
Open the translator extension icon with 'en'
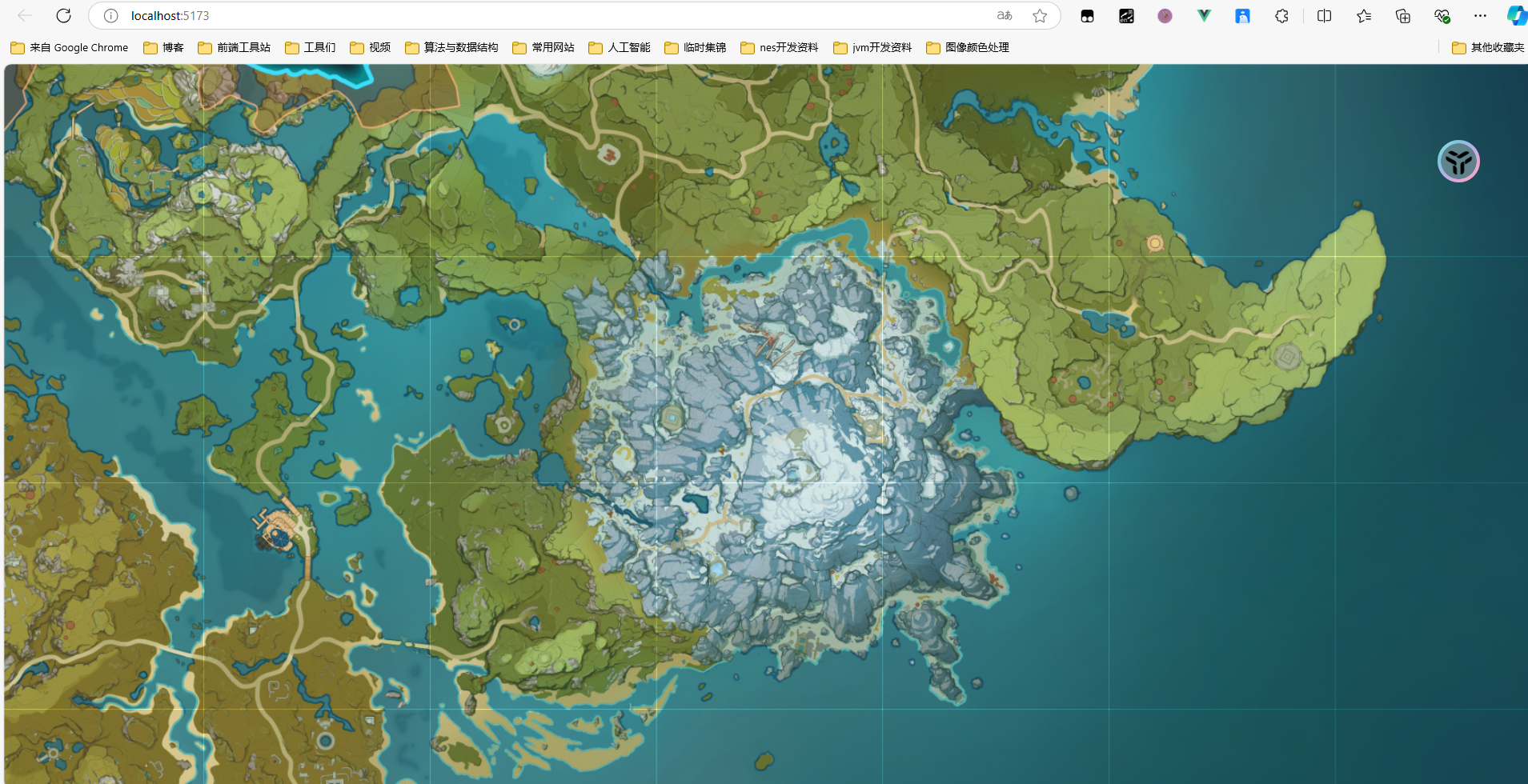[x=1126, y=16]
